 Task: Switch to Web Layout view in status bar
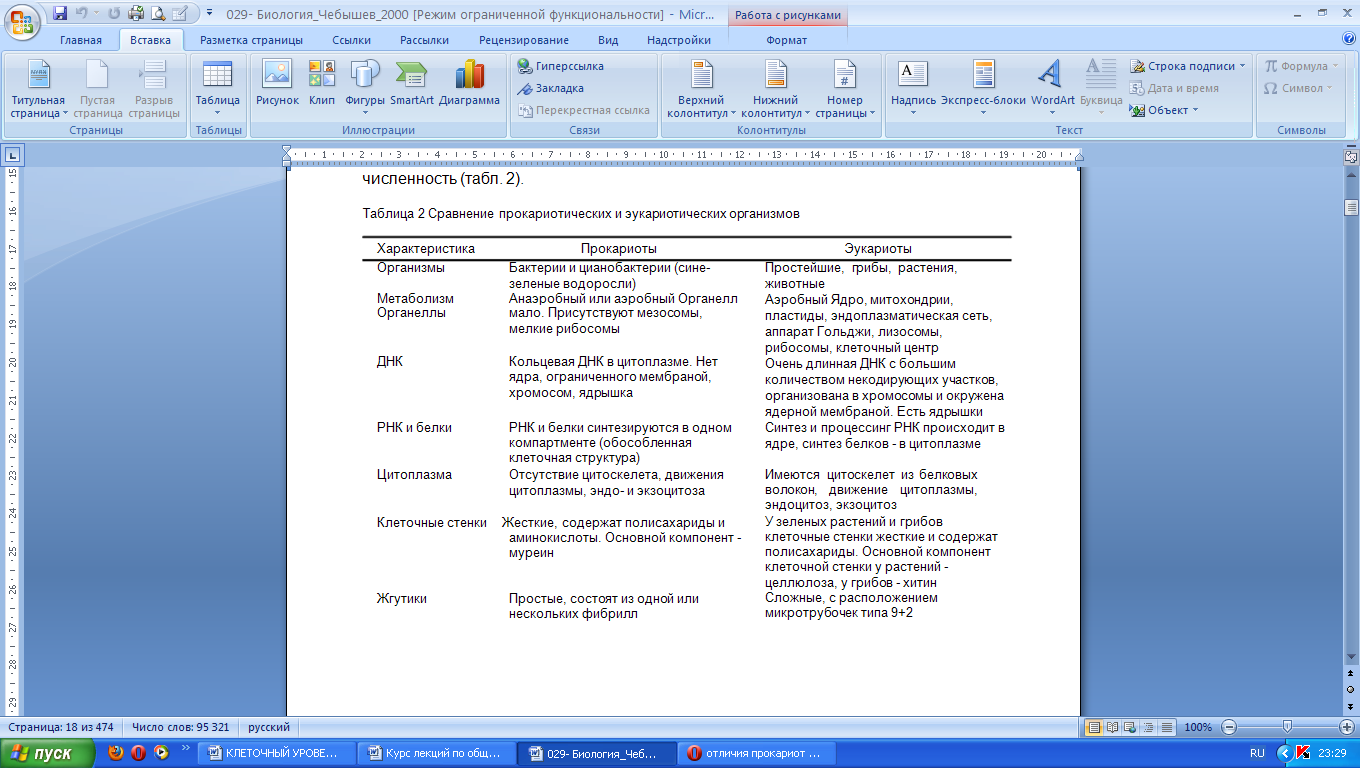[1130, 727]
